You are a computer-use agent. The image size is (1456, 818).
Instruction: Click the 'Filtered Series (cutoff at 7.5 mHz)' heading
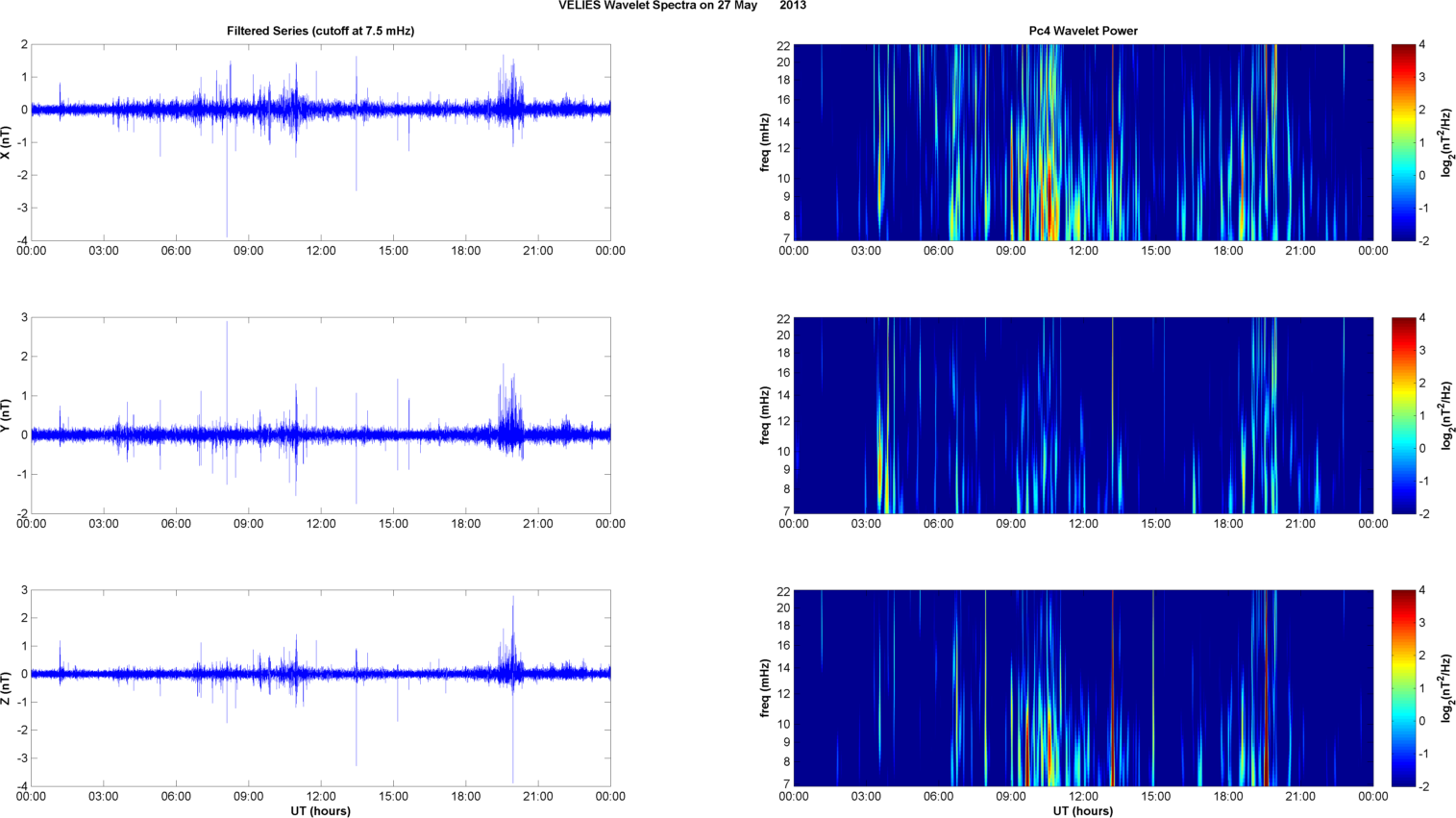pyautogui.click(x=320, y=31)
